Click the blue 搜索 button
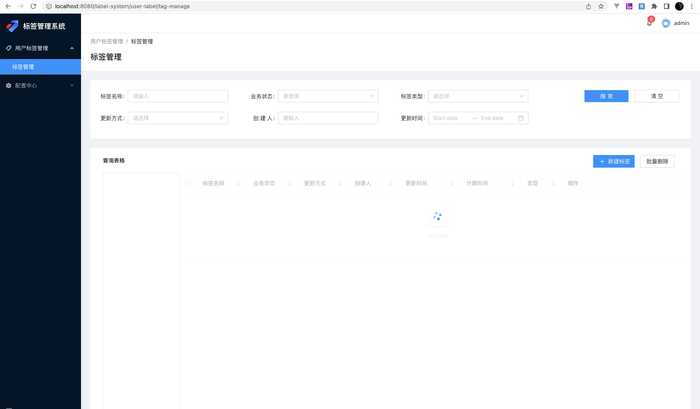 click(x=606, y=96)
